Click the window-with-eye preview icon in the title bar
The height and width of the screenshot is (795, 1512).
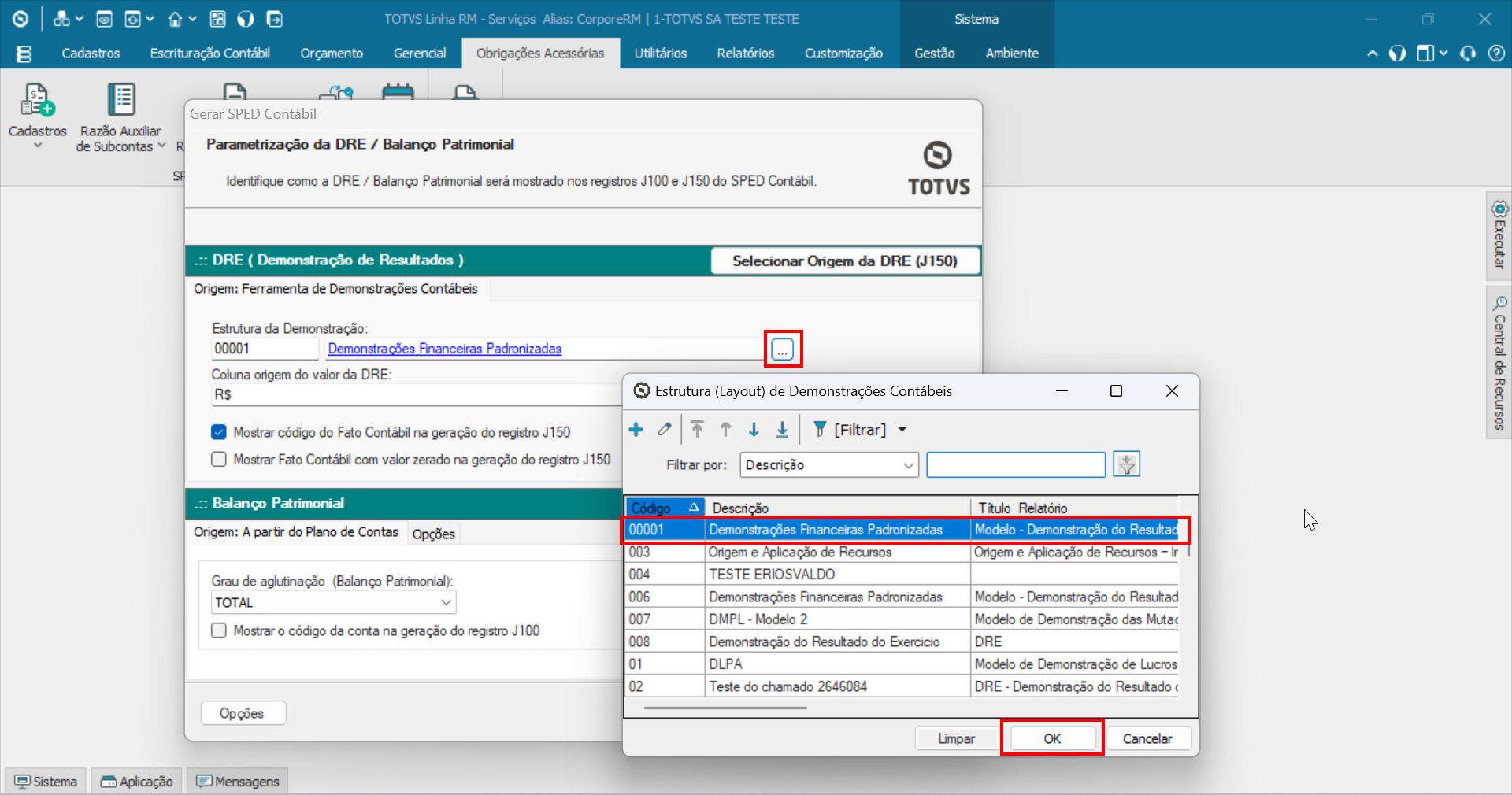tap(104, 19)
